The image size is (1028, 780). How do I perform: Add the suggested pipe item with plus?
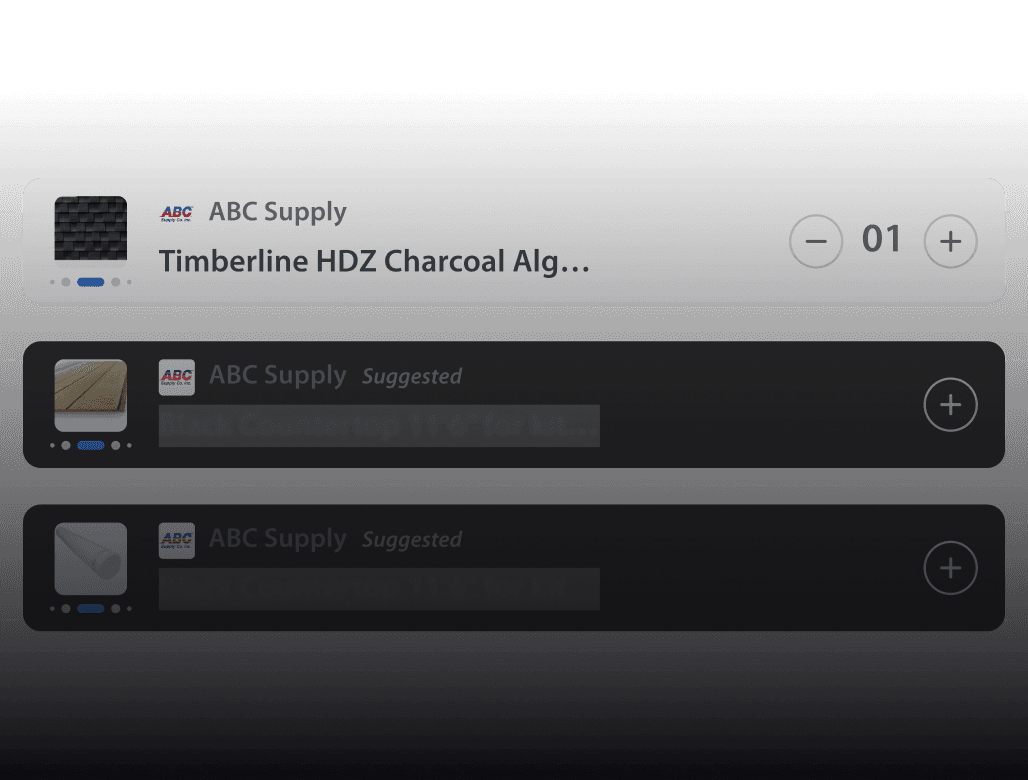pyautogui.click(x=950, y=568)
